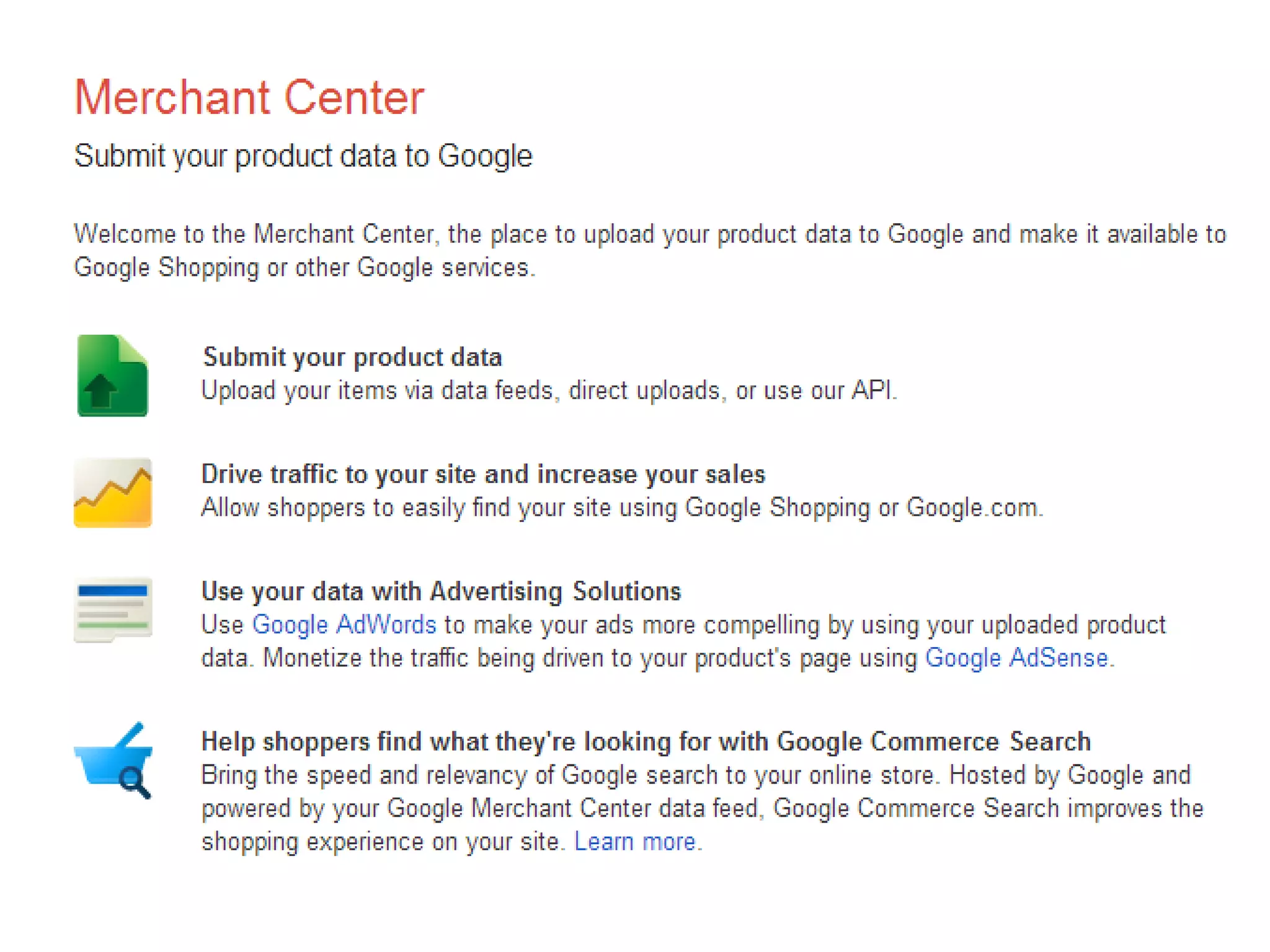Click the 'Submit your product data to Google' subtitle
The width and height of the screenshot is (1270, 952).
click(303, 156)
